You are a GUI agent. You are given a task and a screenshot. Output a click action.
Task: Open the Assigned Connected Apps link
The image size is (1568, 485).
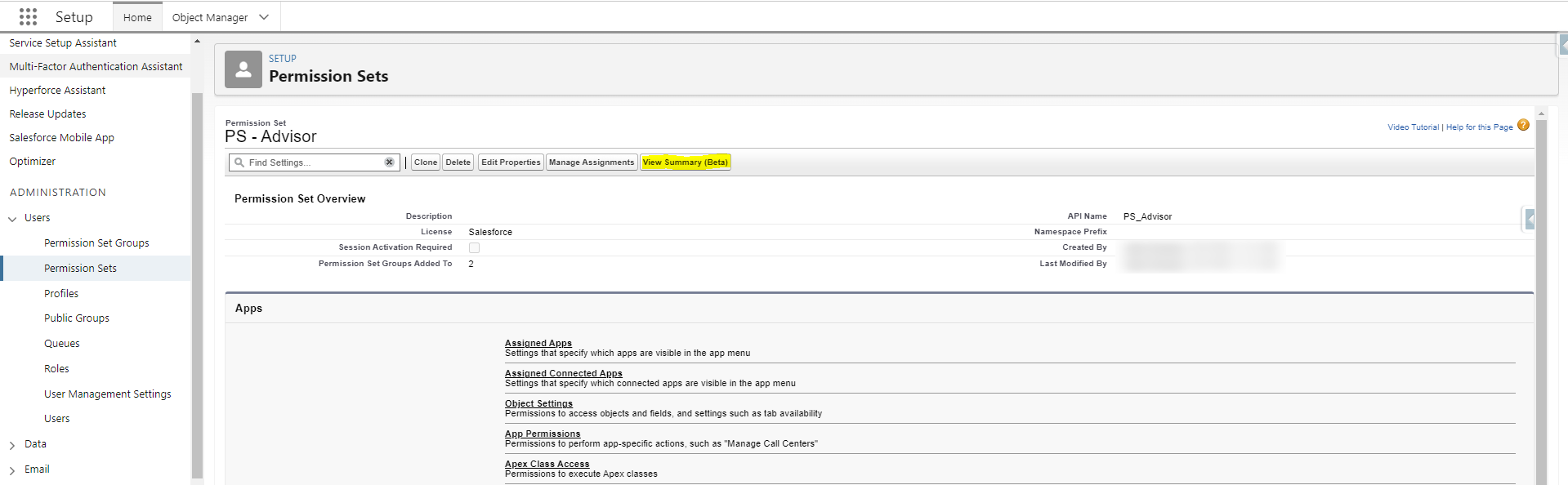tap(564, 374)
